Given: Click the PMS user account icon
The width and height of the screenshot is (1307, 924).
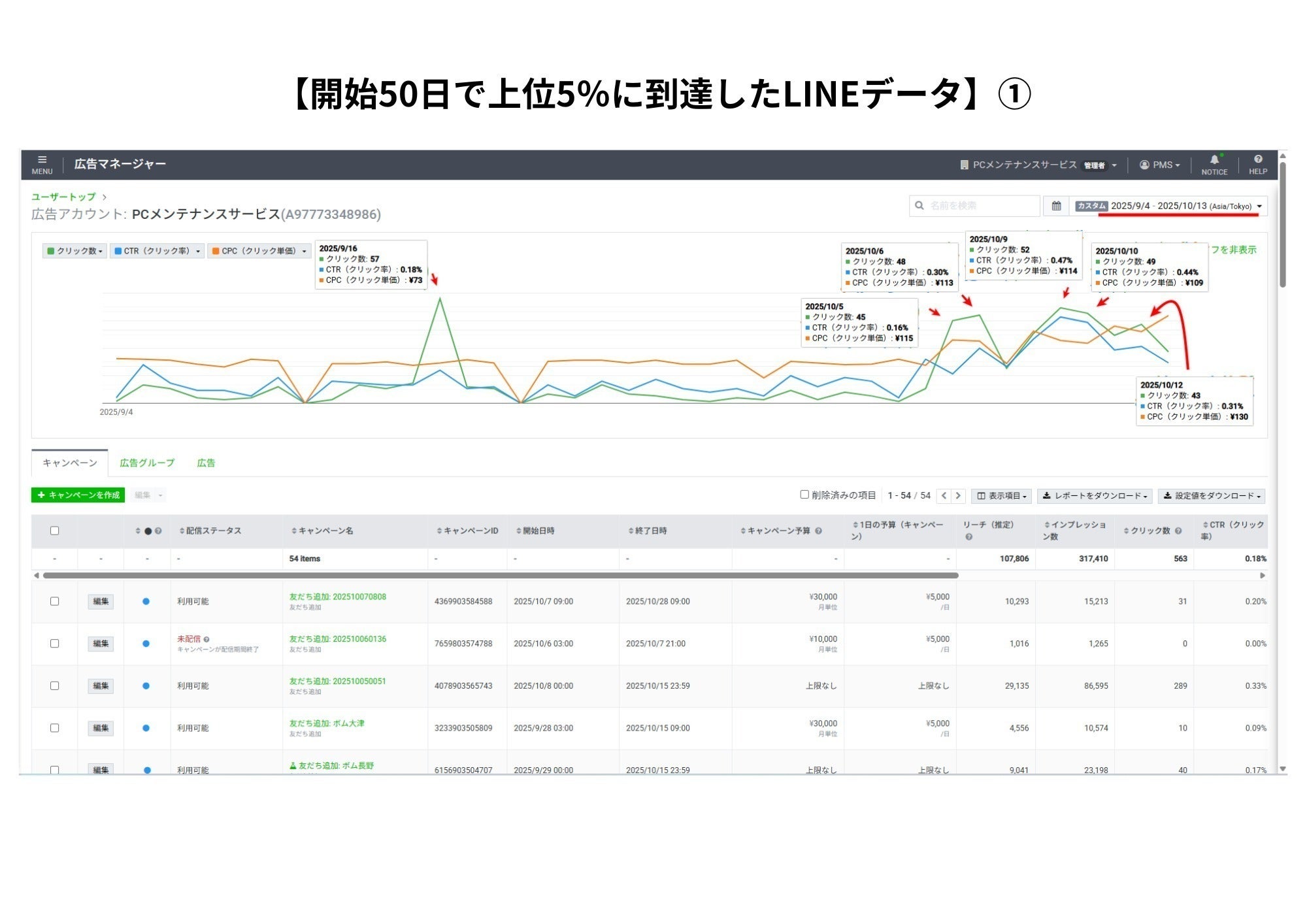Looking at the screenshot, I should (1144, 165).
